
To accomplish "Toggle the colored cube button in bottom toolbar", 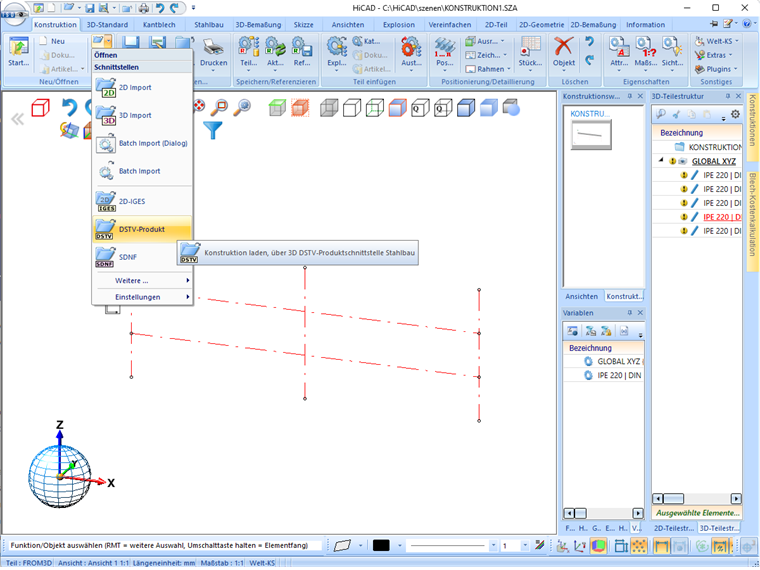I will (x=599, y=546).
